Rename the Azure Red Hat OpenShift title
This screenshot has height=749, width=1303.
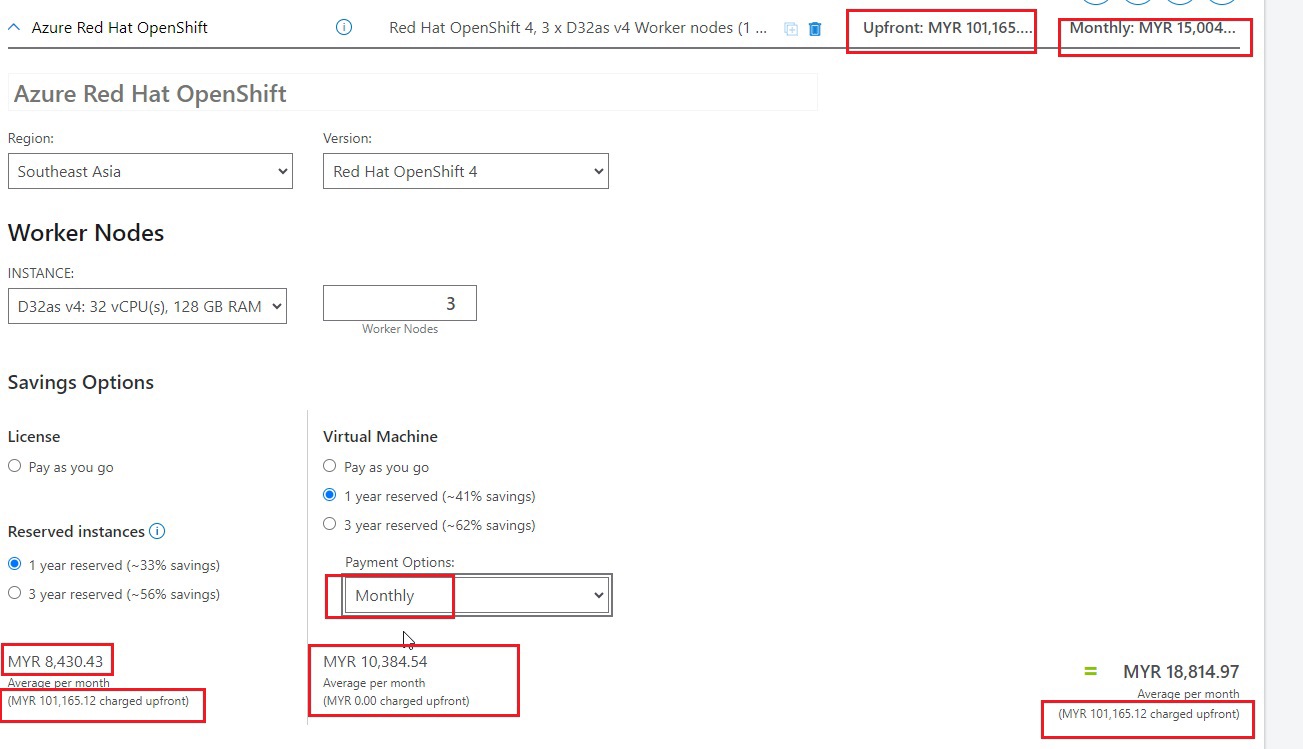[414, 93]
